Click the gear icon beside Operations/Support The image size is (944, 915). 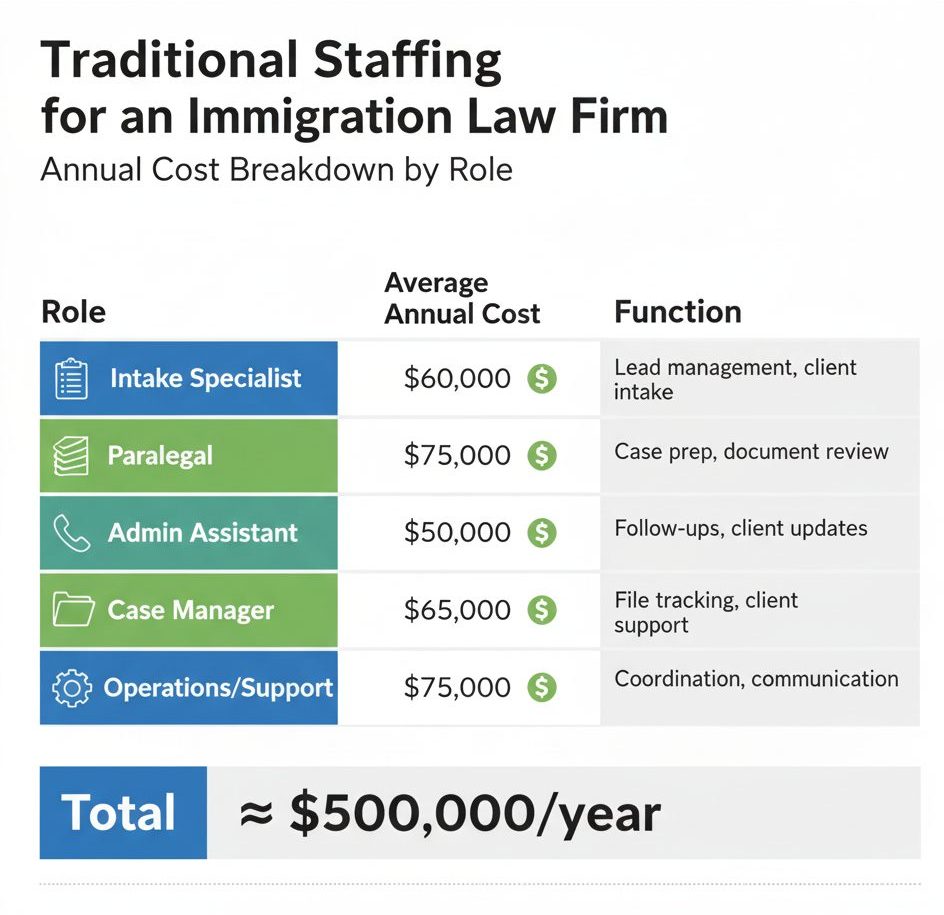(x=70, y=687)
